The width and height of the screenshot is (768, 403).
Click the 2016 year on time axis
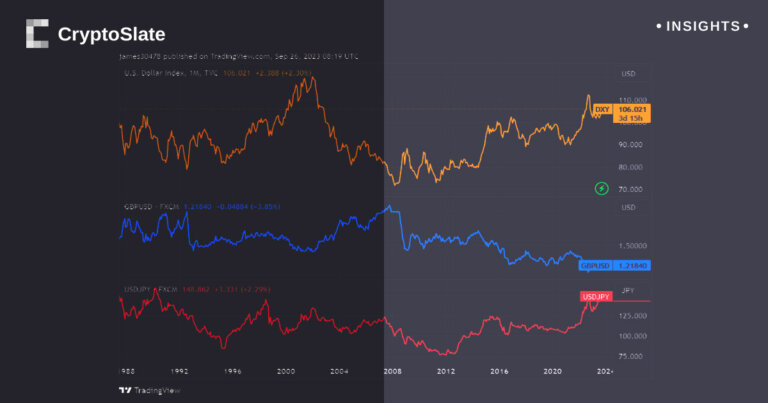[500, 370]
